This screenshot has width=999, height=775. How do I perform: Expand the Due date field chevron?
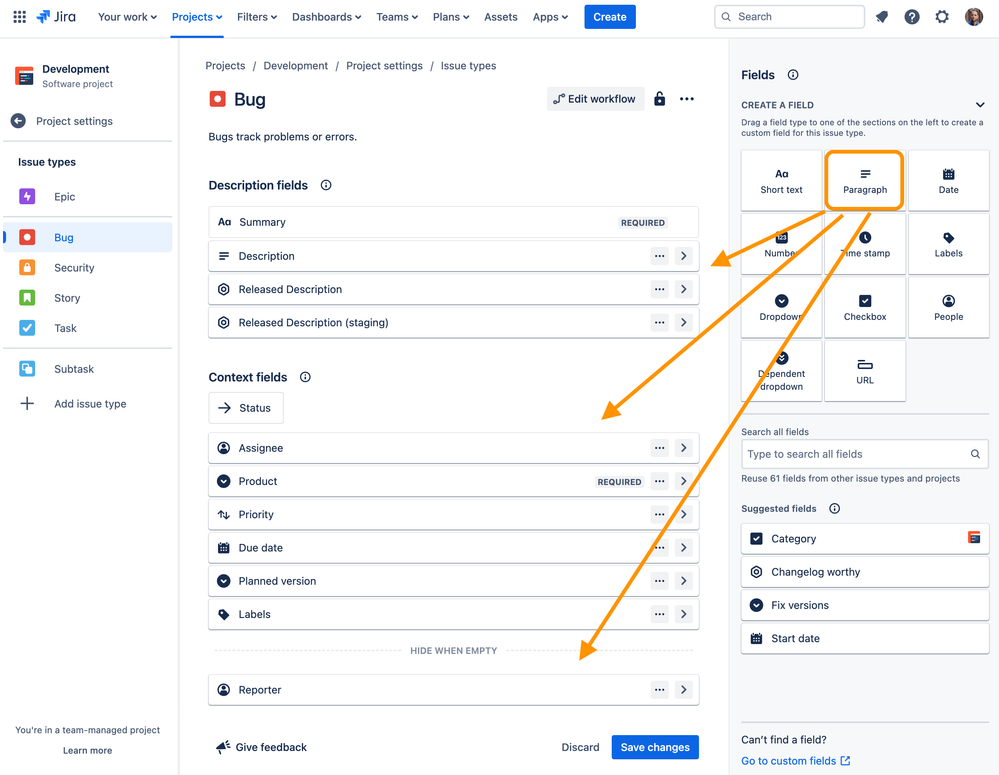[x=684, y=547]
